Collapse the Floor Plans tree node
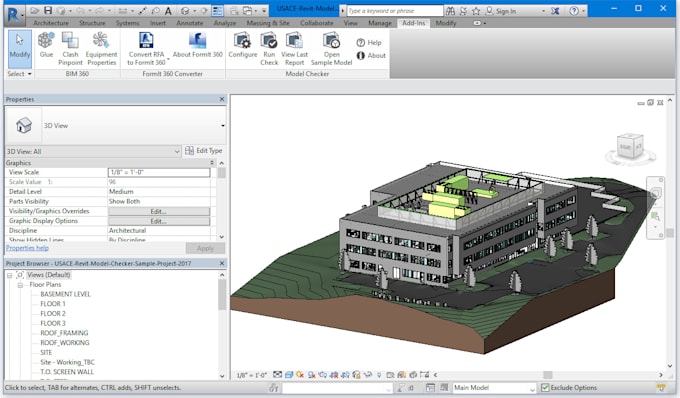680x398 pixels. 20,285
